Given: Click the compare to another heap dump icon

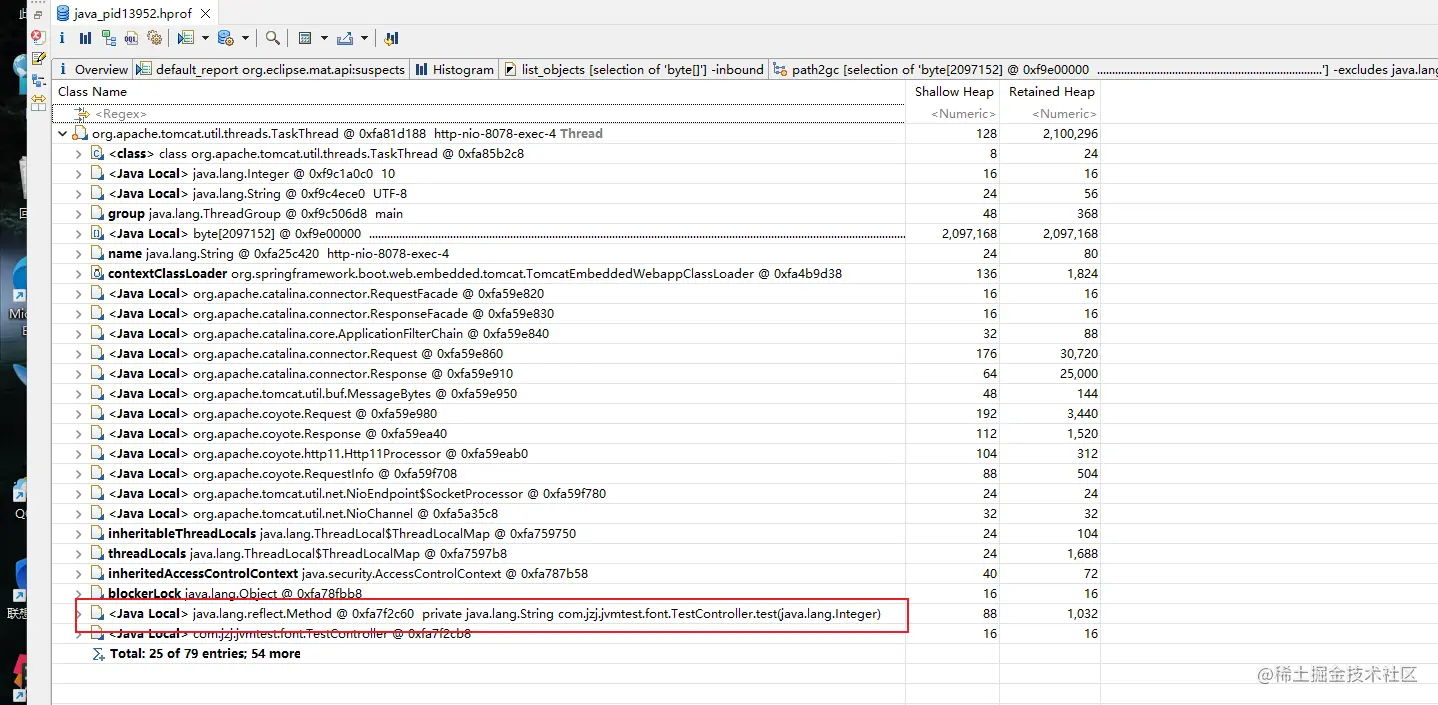Looking at the screenshot, I should coord(391,38).
